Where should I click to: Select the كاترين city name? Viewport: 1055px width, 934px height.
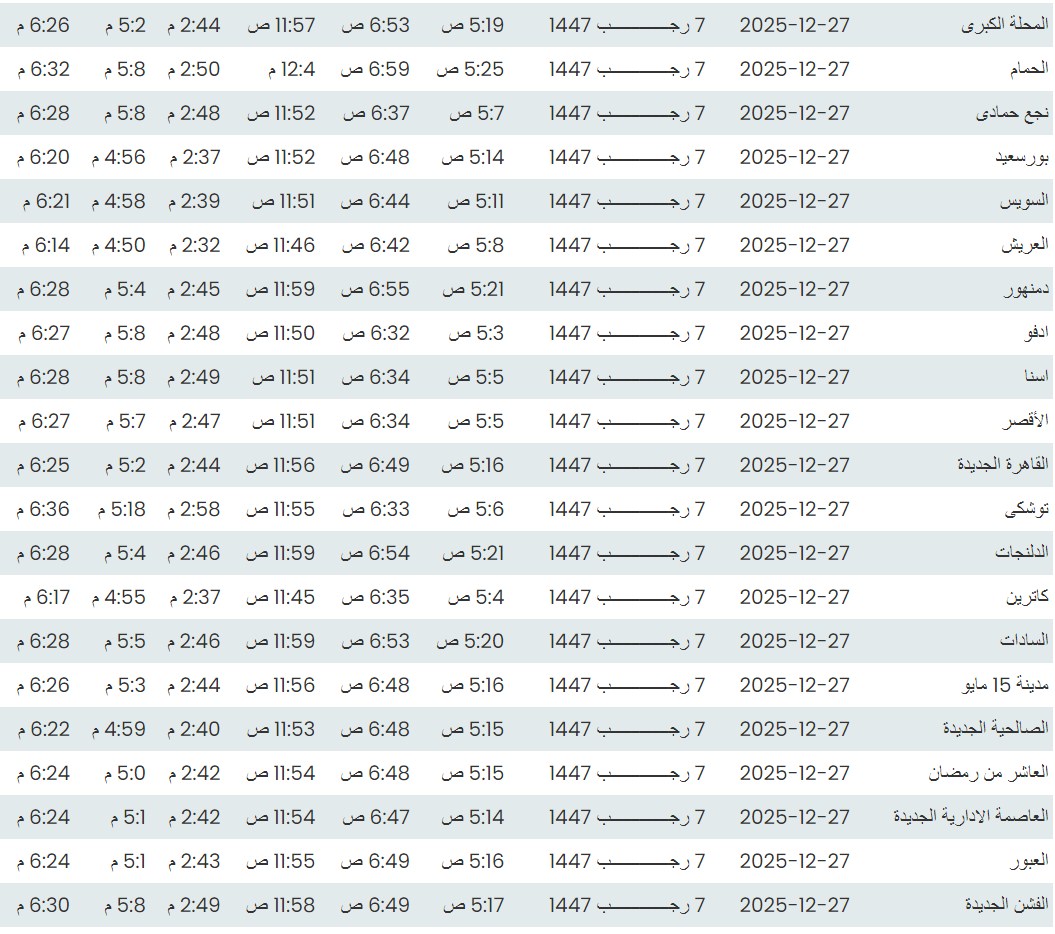pos(1026,597)
